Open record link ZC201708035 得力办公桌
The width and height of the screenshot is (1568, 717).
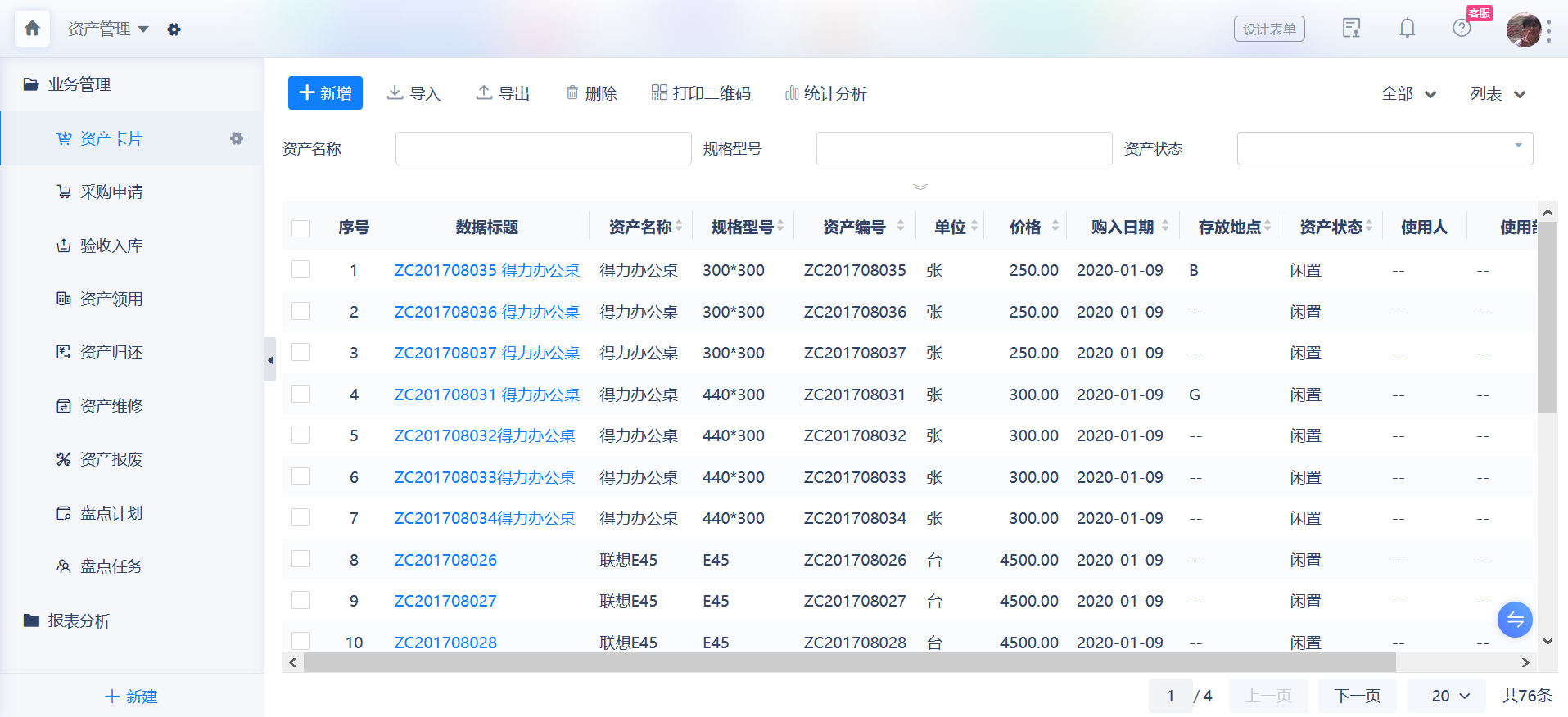point(486,270)
